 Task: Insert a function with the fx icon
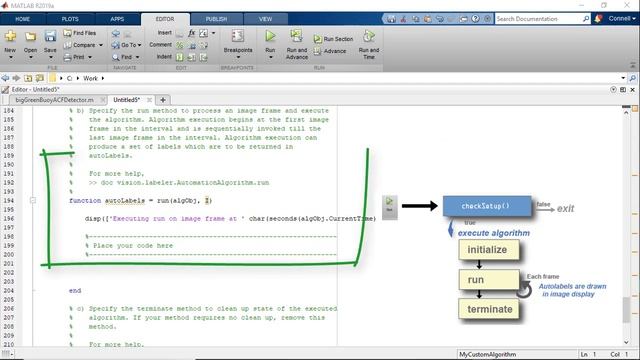point(191,33)
